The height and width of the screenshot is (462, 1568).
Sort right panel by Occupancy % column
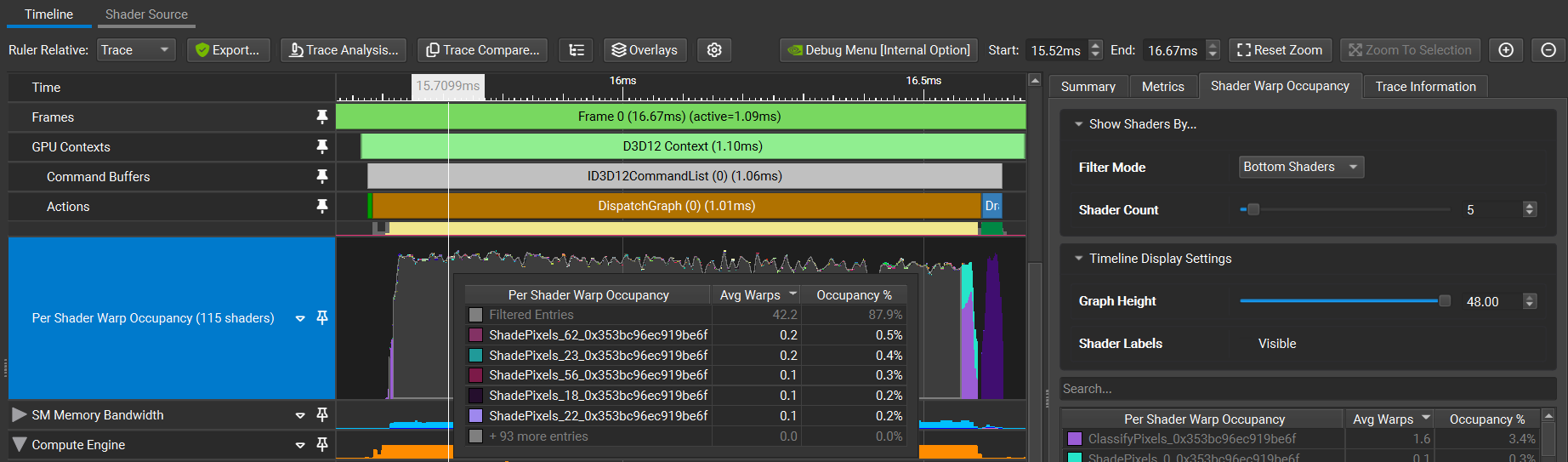pyautogui.click(x=1486, y=419)
